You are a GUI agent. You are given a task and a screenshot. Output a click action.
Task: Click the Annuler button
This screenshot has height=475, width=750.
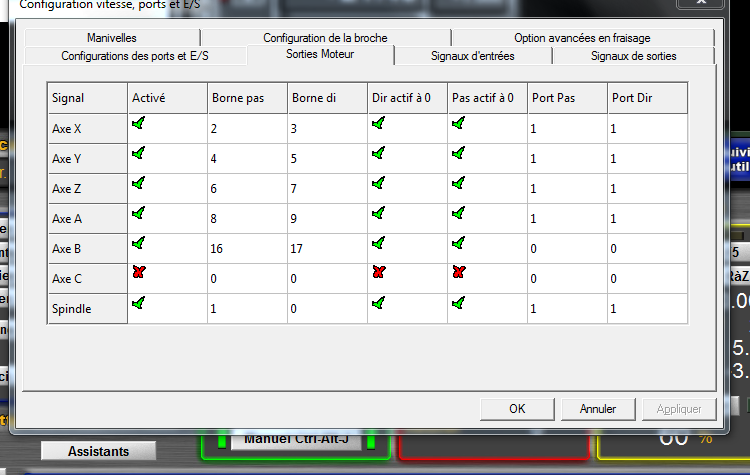coord(598,408)
